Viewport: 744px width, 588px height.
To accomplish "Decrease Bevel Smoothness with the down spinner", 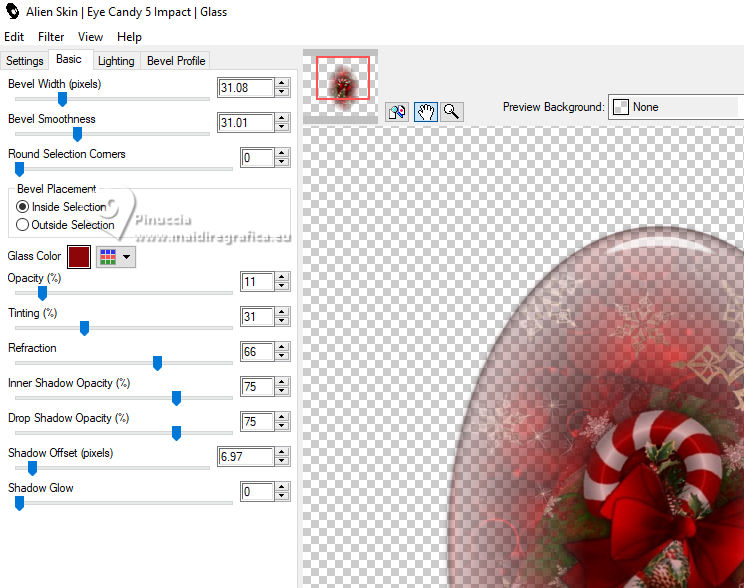I will pyautogui.click(x=282, y=127).
